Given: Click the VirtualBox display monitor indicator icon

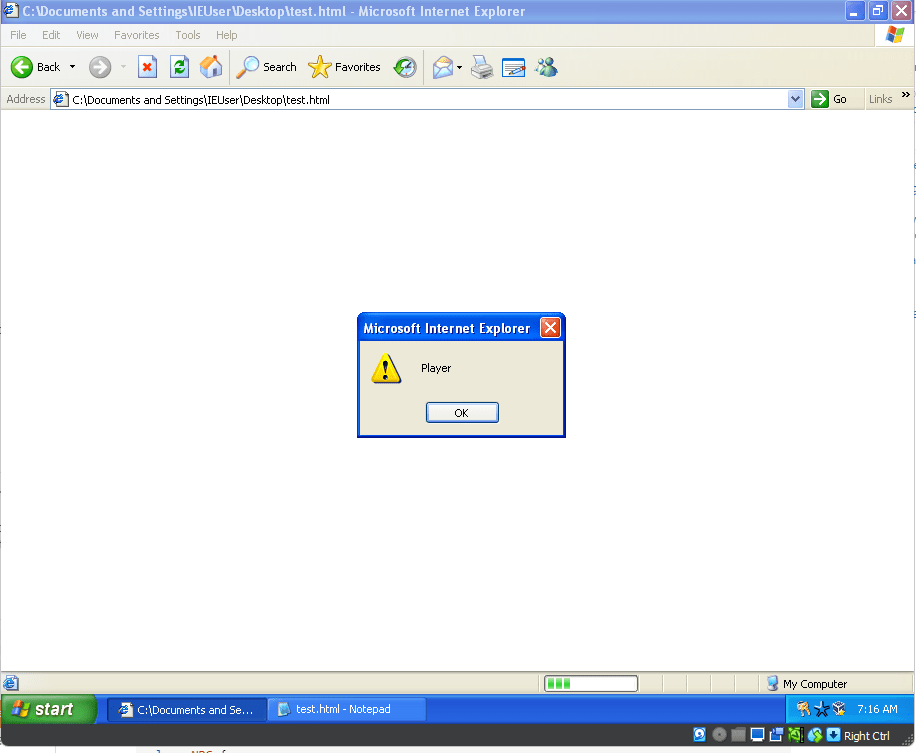Looking at the screenshot, I should coord(757,735).
